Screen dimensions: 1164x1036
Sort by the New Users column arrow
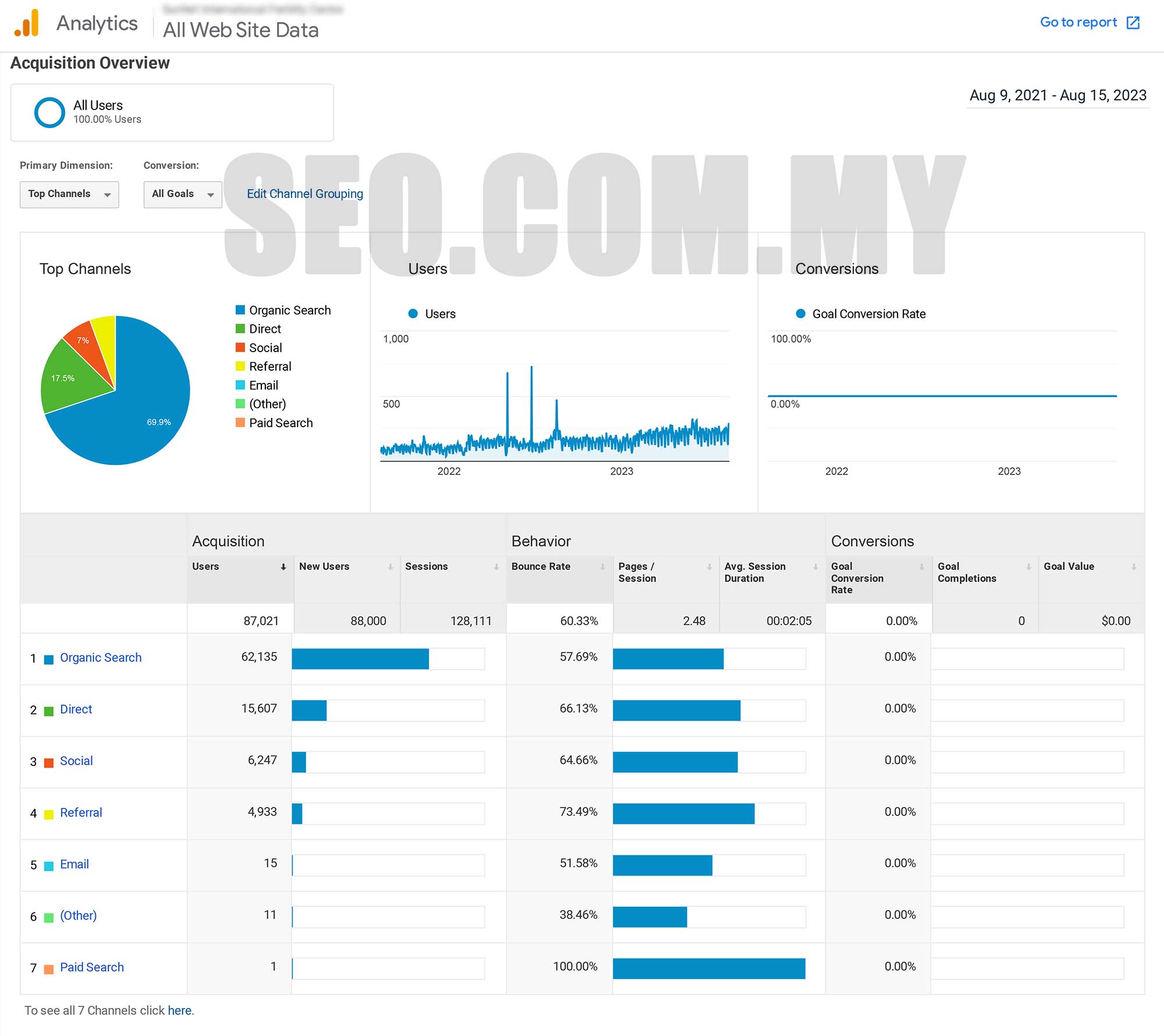[390, 567]
